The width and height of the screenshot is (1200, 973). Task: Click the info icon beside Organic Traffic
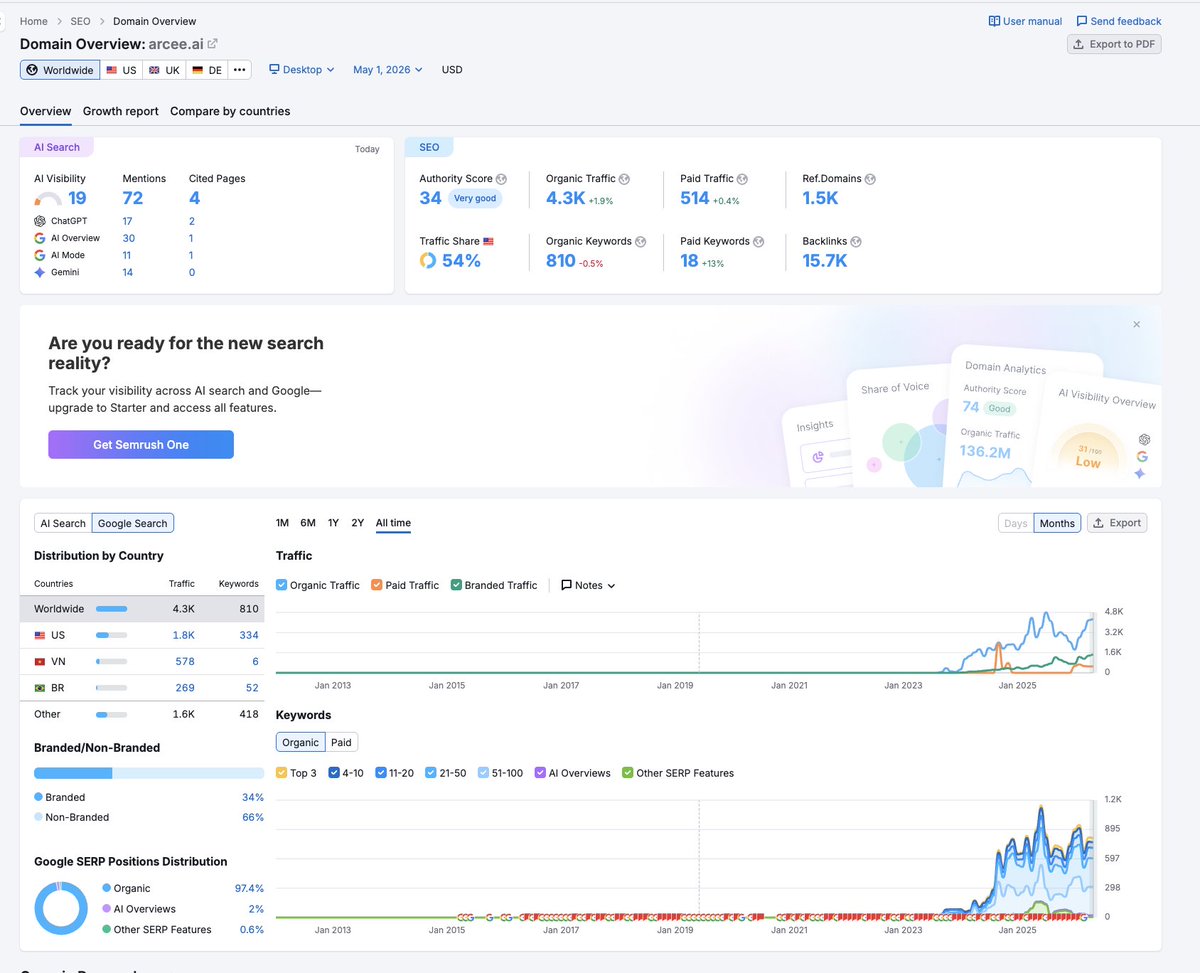(x=624, y=179)
